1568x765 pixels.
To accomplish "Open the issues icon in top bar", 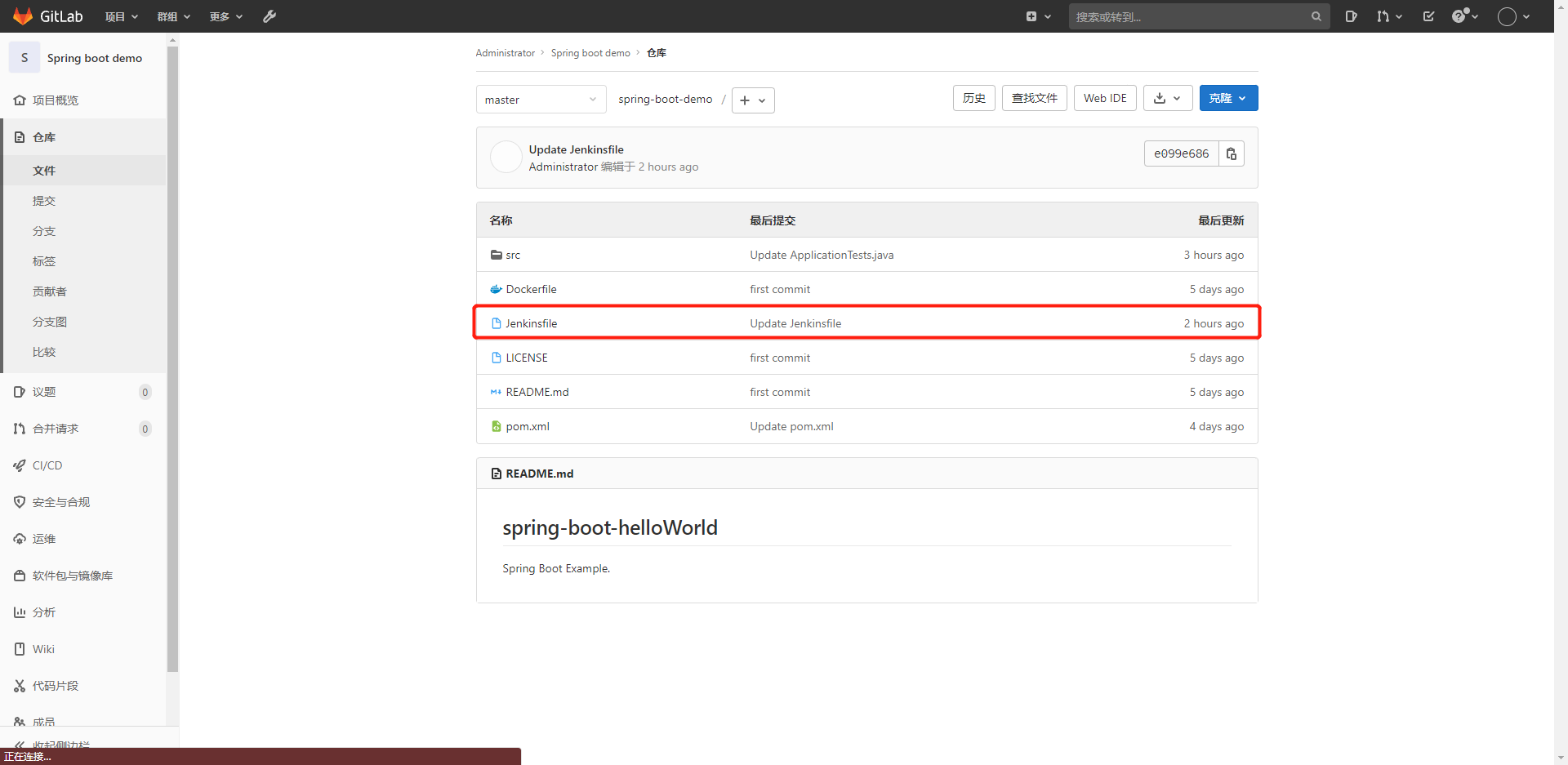I will [x=1352, y=16].
